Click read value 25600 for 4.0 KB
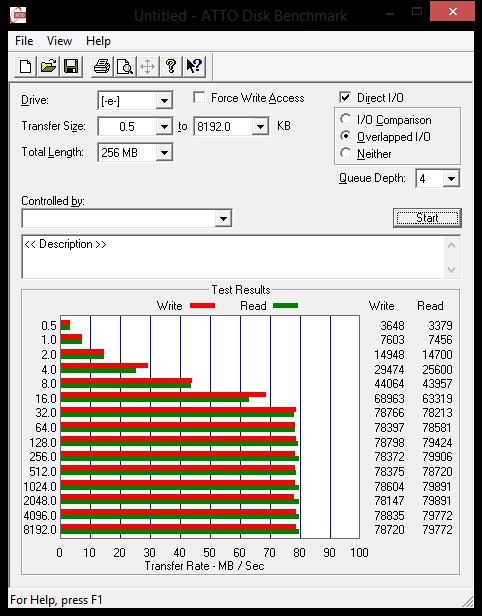Image resolution: width=482 pixels, height=616 pixels. (x=437, y=369)
